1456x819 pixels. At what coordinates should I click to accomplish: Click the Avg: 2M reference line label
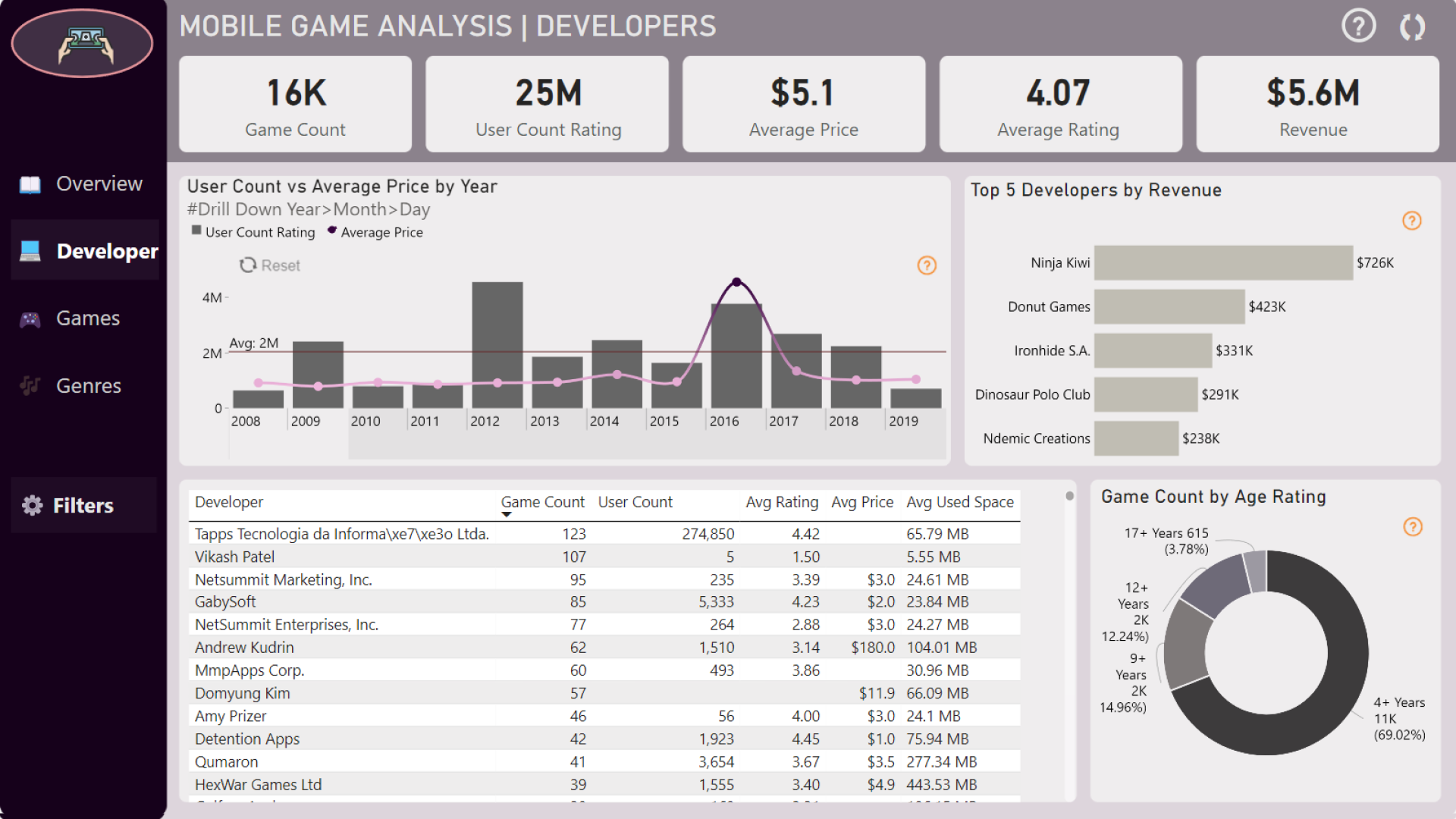[x=254, y=343]
